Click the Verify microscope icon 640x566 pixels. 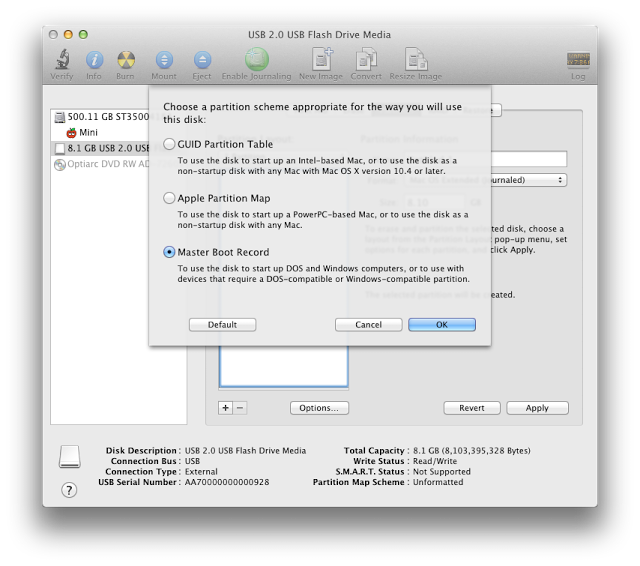(62, 59)
